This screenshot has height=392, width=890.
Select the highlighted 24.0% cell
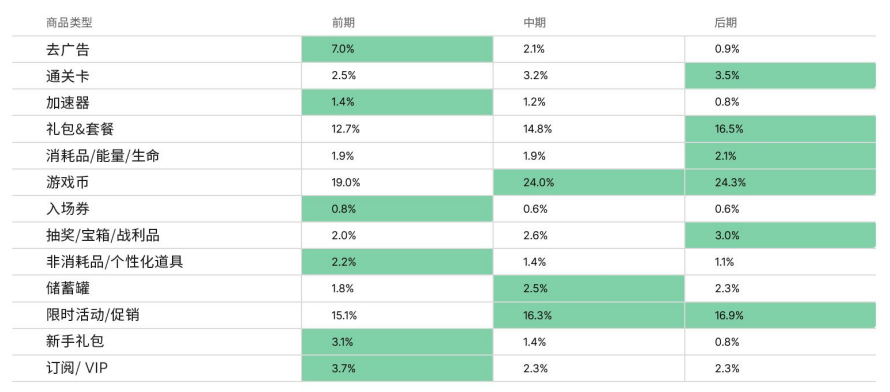point(589,182)
